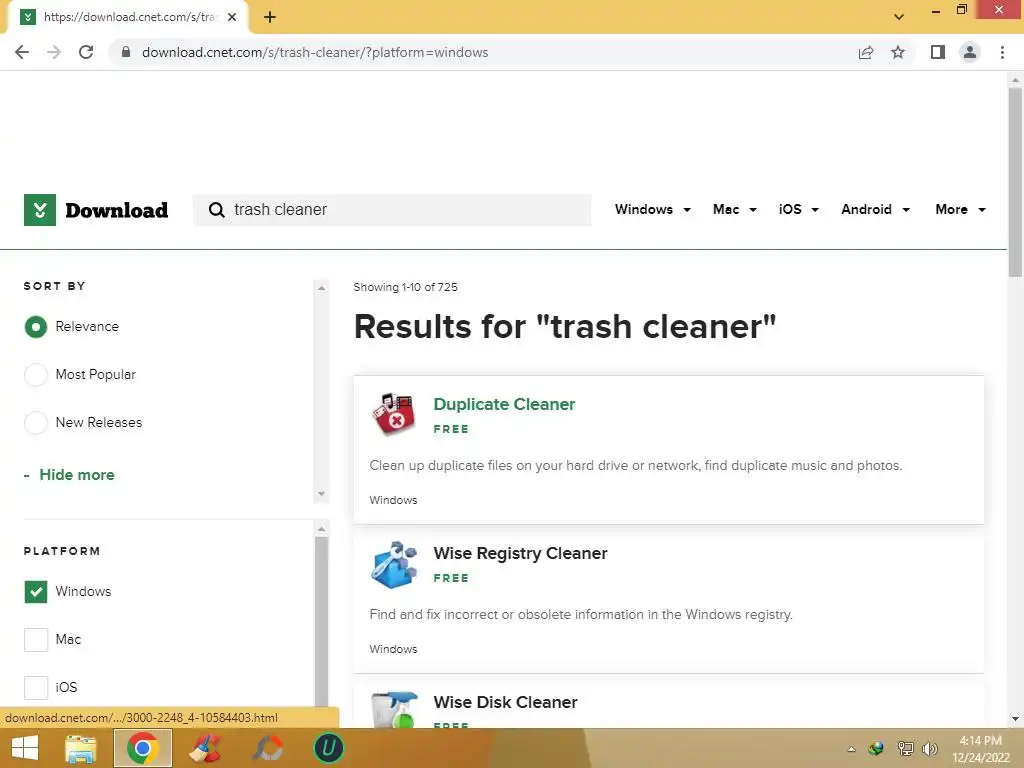Open the Duplicate Cleaner app icon
This screenshot has height=768, width=1024.
(x=393, y=414)
